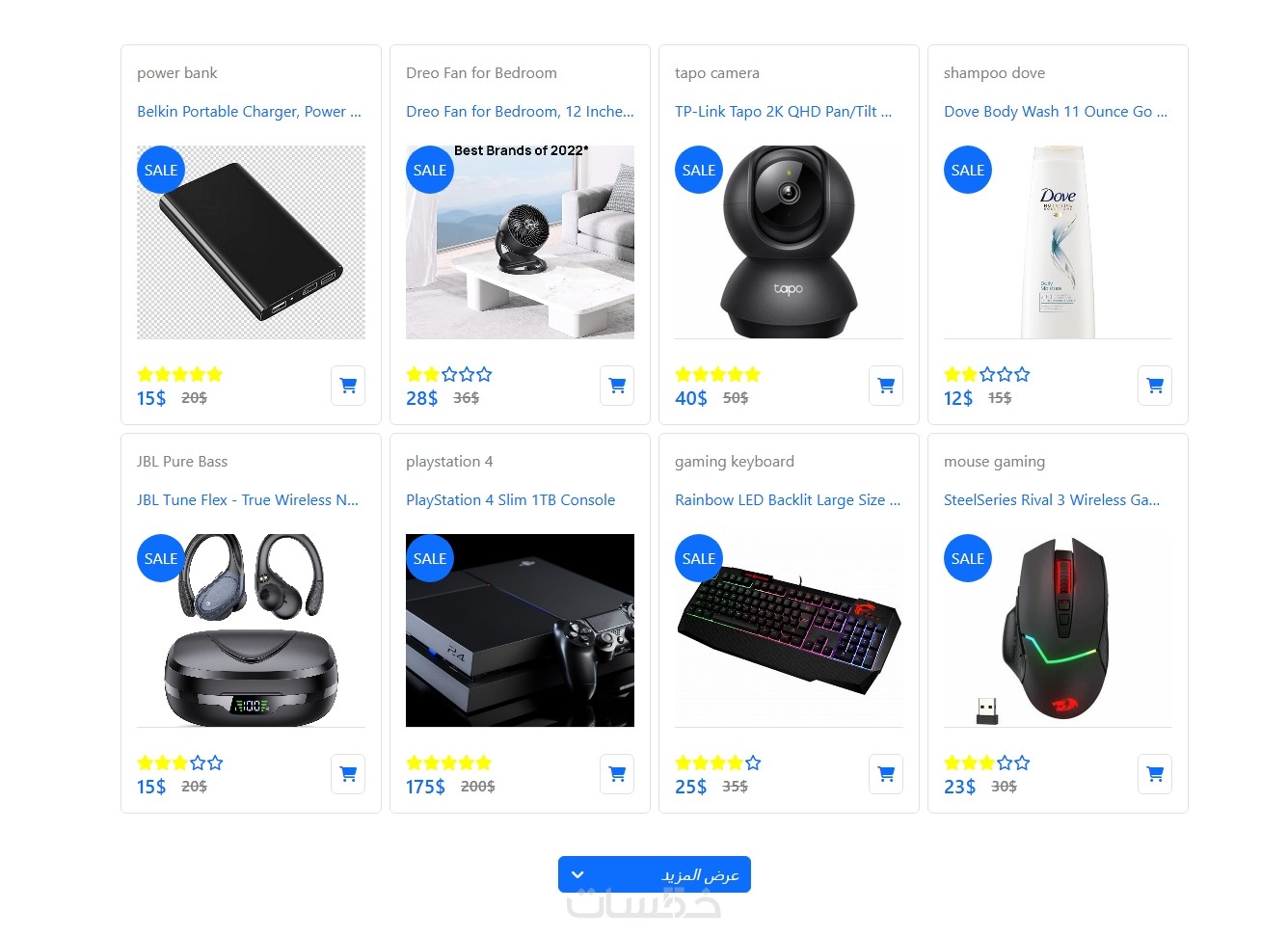Click star rating of Dreo Fan
The image size is (1288, 937).
click(449, 374)
